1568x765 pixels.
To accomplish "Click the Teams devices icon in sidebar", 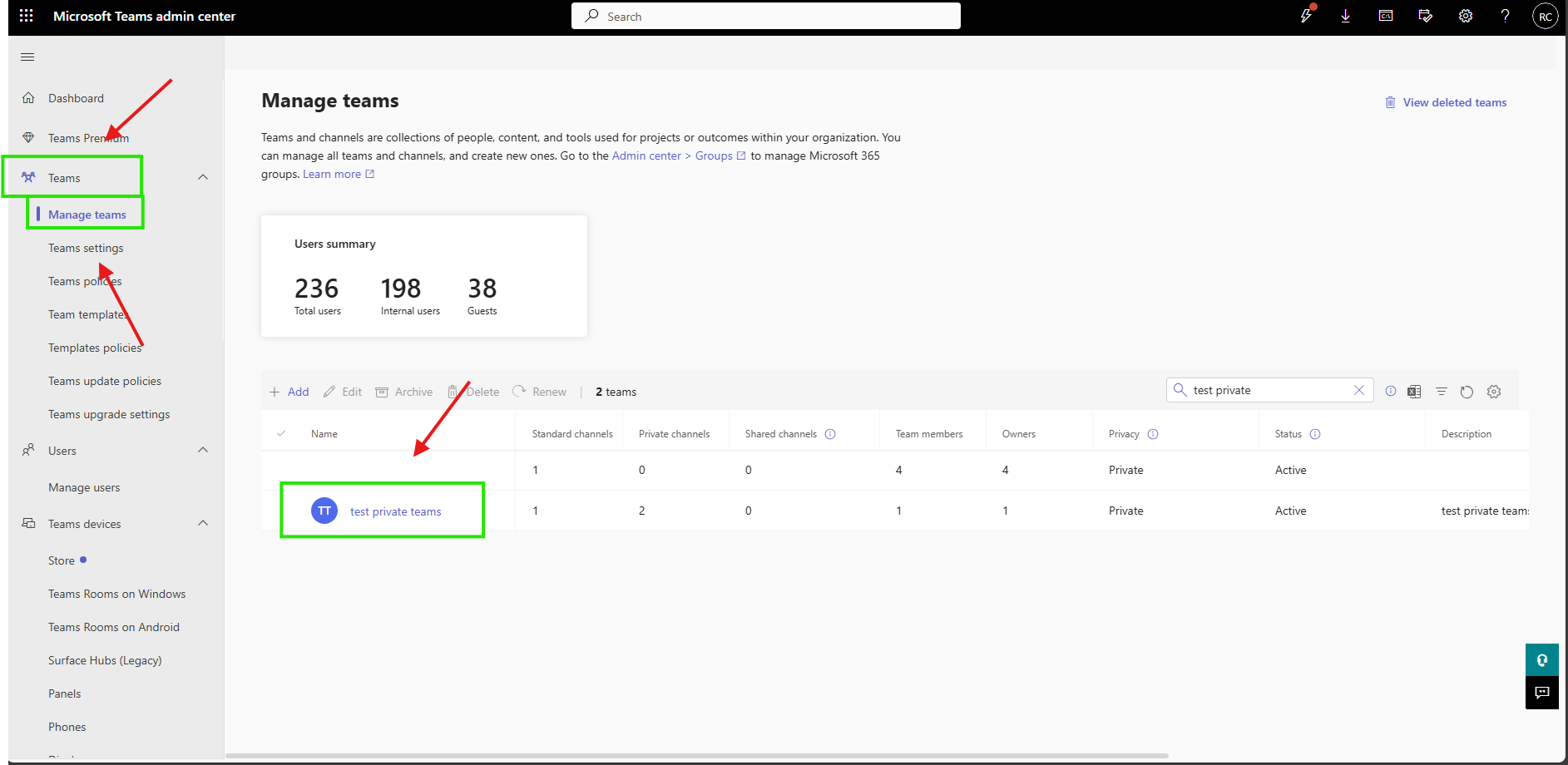I will [28, 523].
